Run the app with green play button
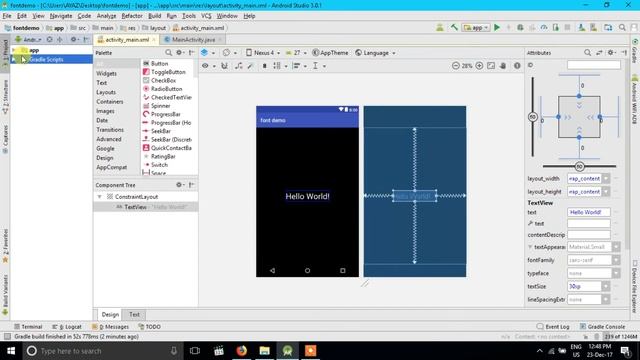This screenshot has width=640, height=360. pos(497,27)
